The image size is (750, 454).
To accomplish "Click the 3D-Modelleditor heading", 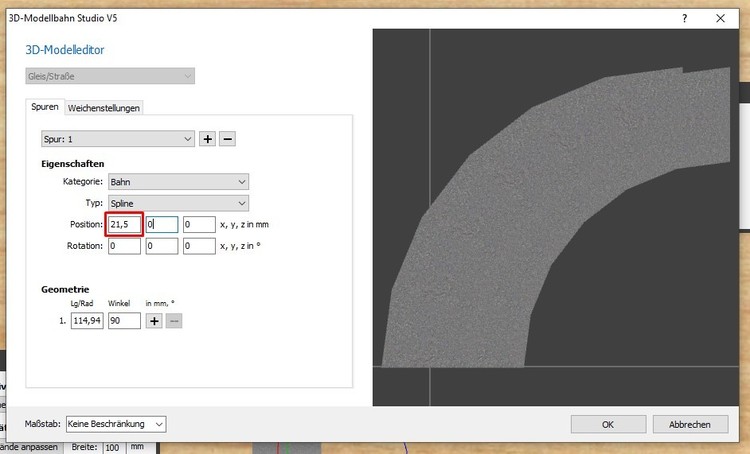I will point(65,50).
